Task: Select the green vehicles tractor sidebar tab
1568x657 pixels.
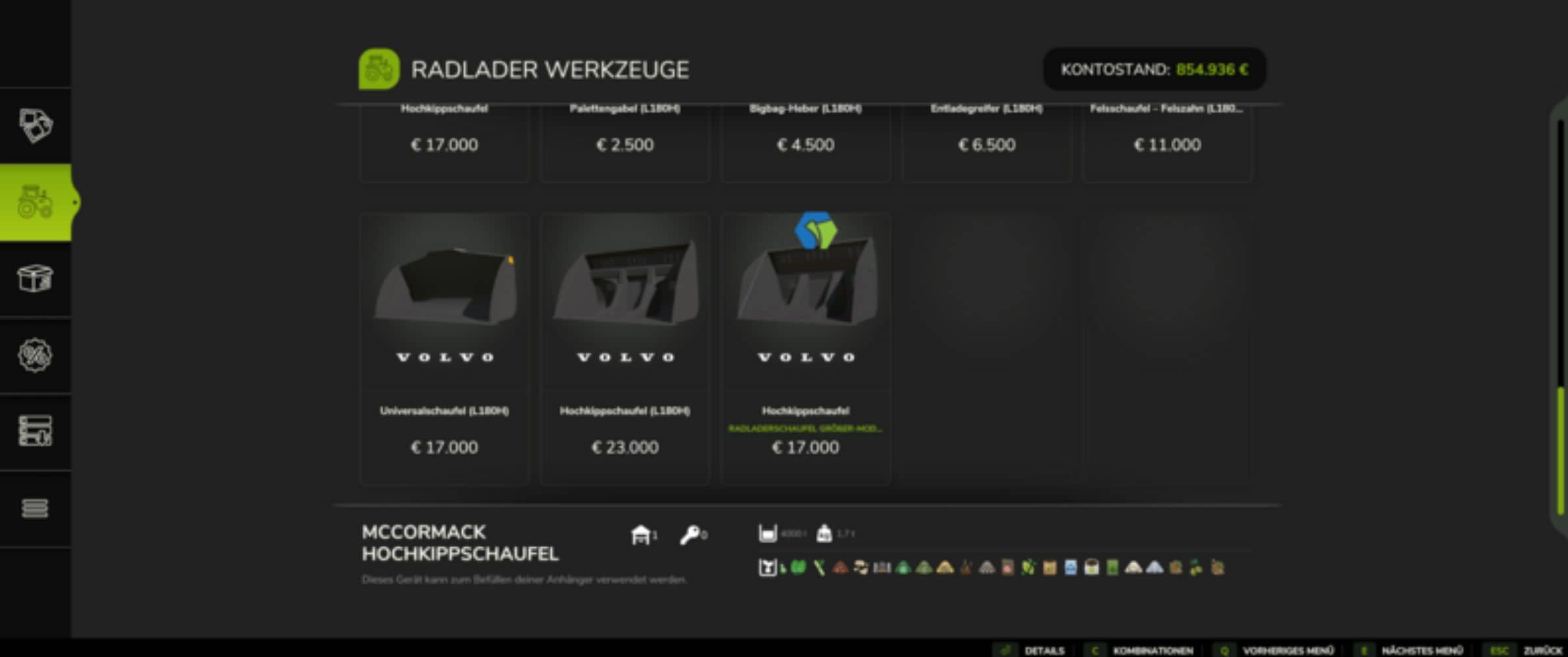Action: [x=35, y=202]
